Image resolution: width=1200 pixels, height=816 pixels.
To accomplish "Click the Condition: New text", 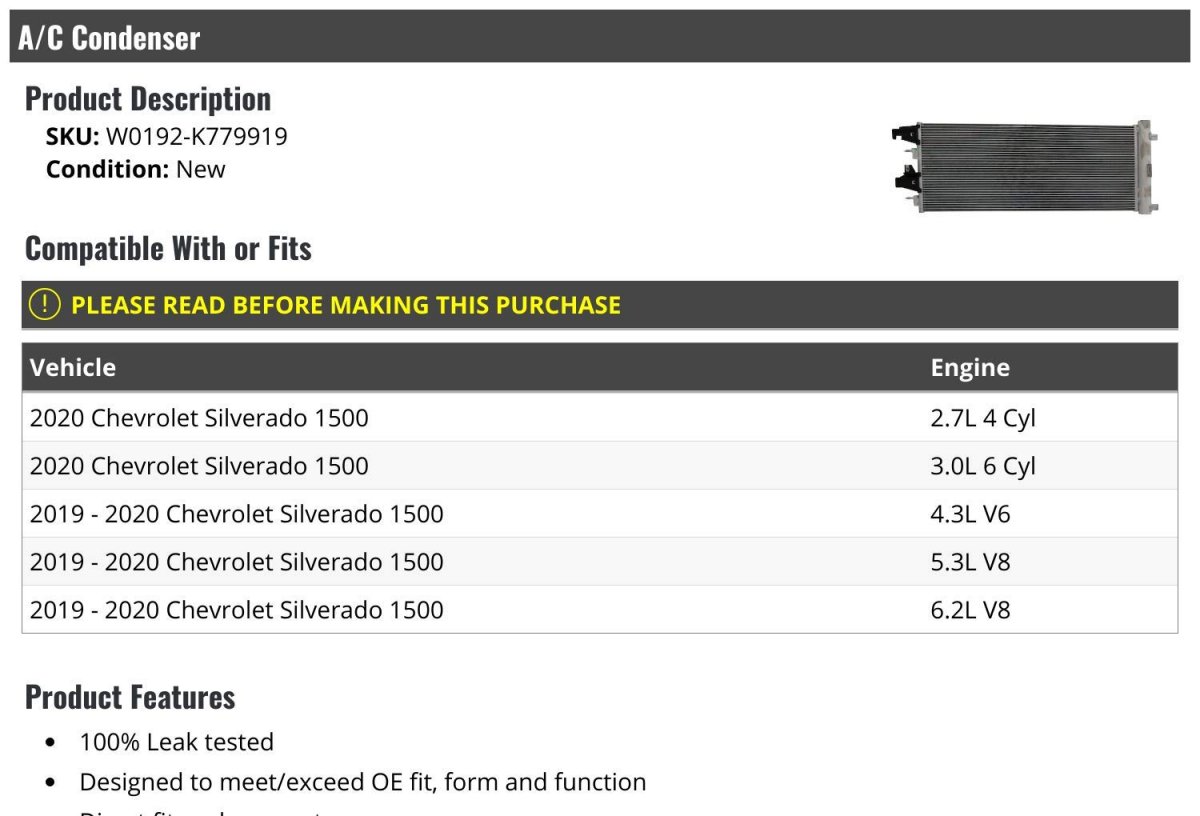I will [136, 169].
